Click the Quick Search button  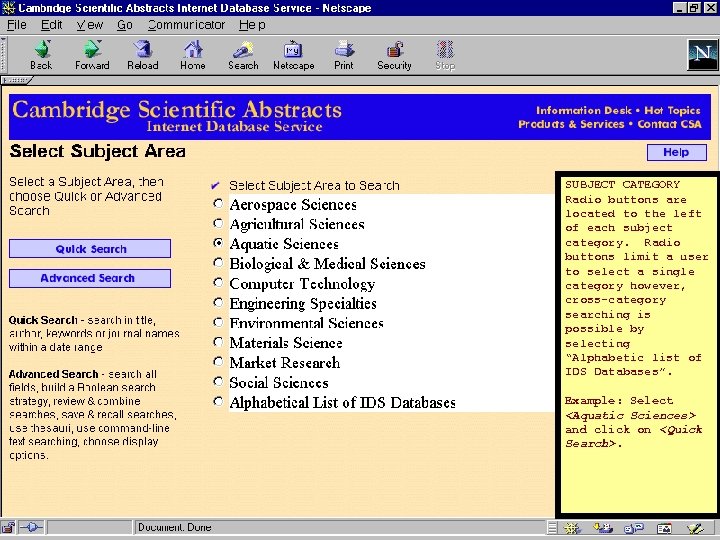[90, 249]
